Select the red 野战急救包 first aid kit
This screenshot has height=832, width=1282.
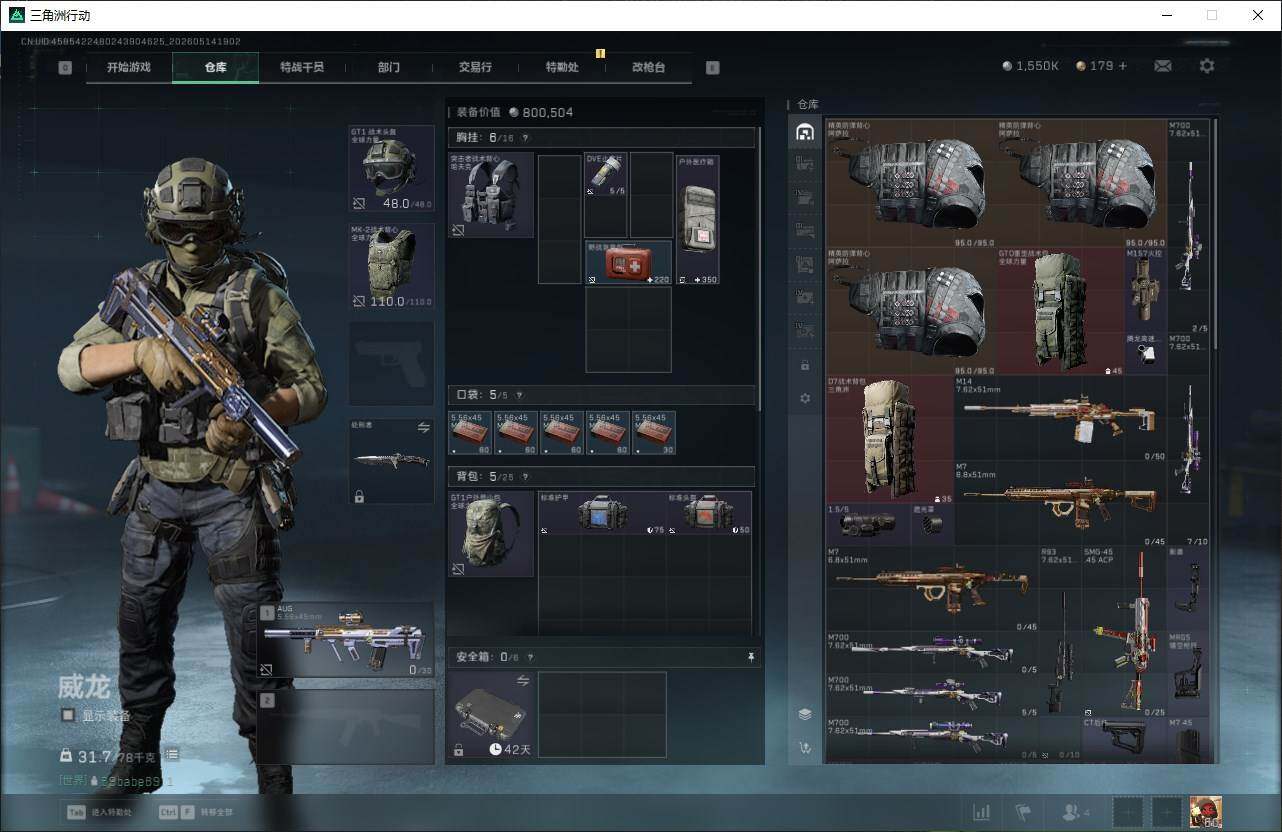pyautogui.click(x=628, y=262)
